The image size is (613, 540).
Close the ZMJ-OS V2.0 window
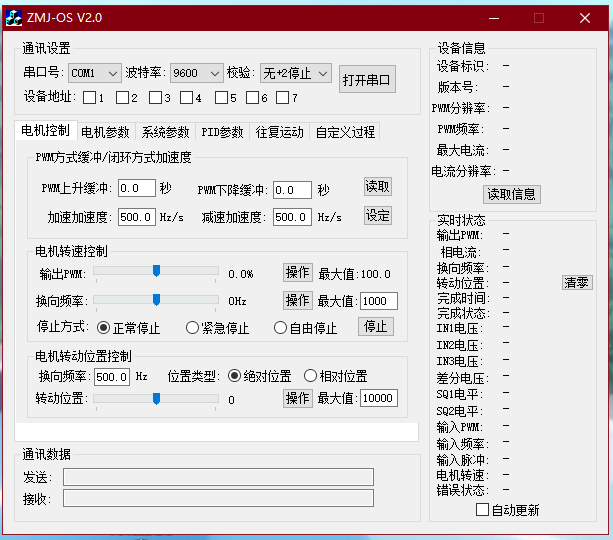click(585, 18)
